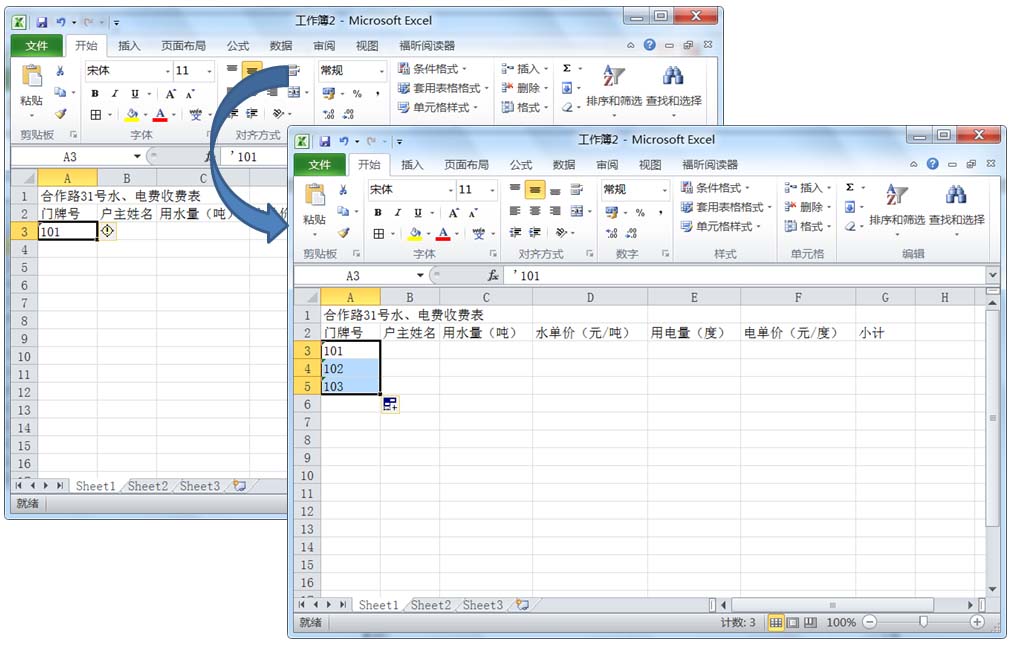Click the AutoFill options icon below cell A5
This screenshot has width=1011, height=645.
390,404
